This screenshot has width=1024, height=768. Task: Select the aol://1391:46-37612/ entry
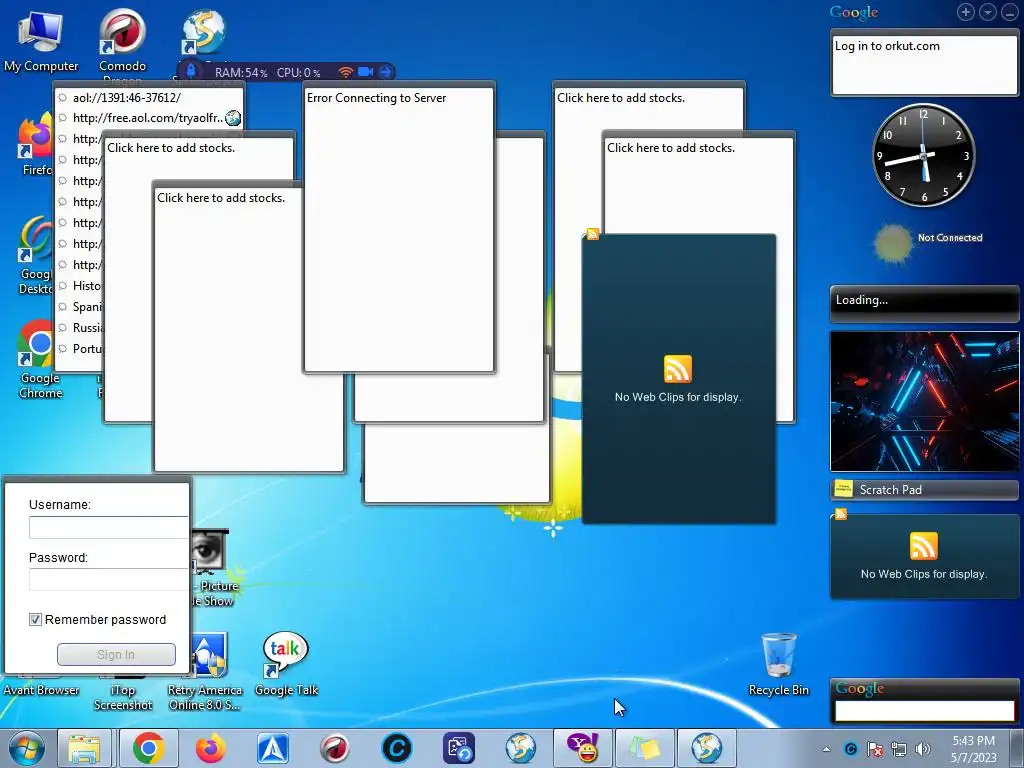tap(127, 98)
